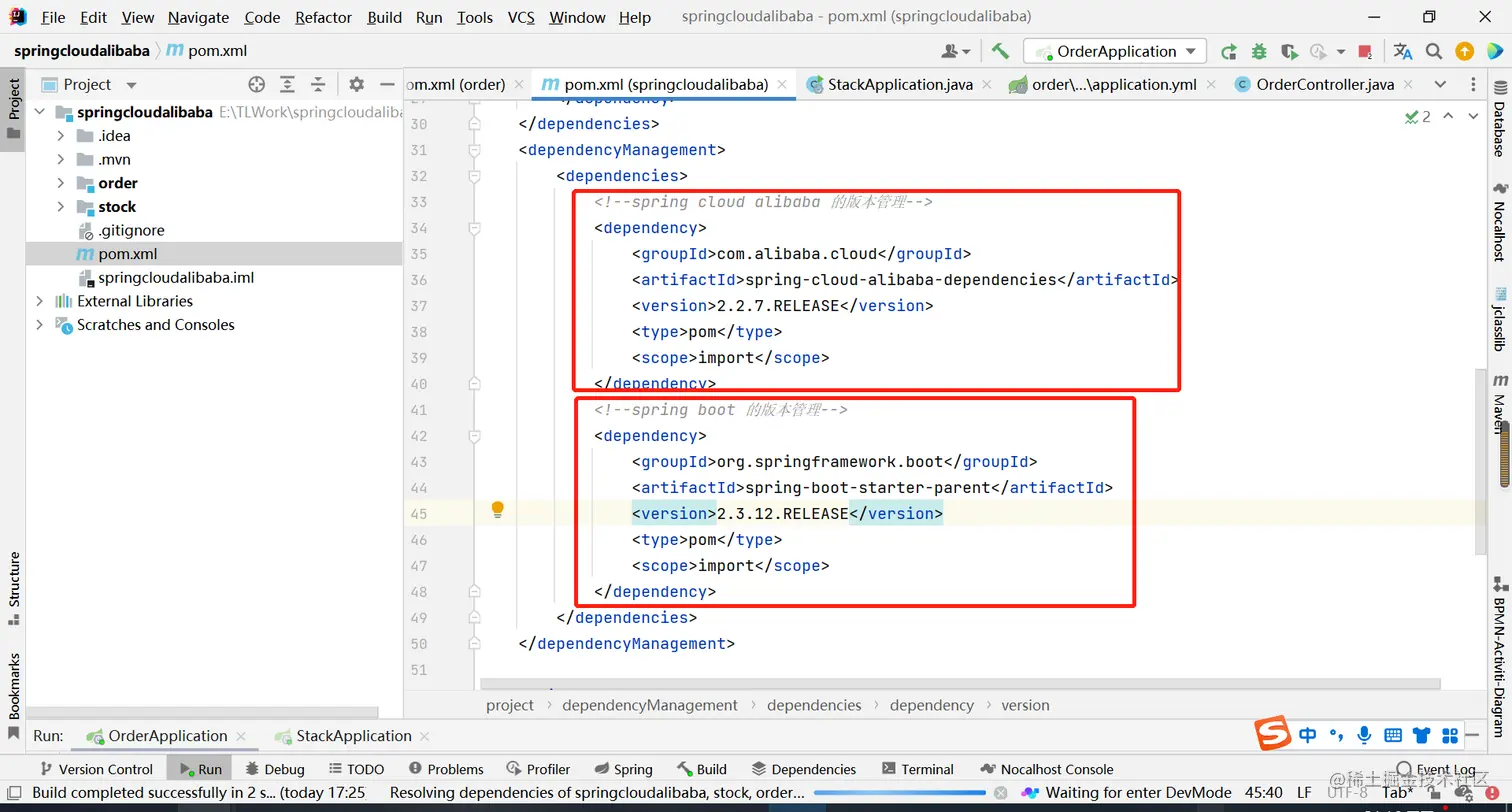The height and width of the screenshot is (812, 1512).
Task: Expand the order module folder
Action: [x=61, y=183]
